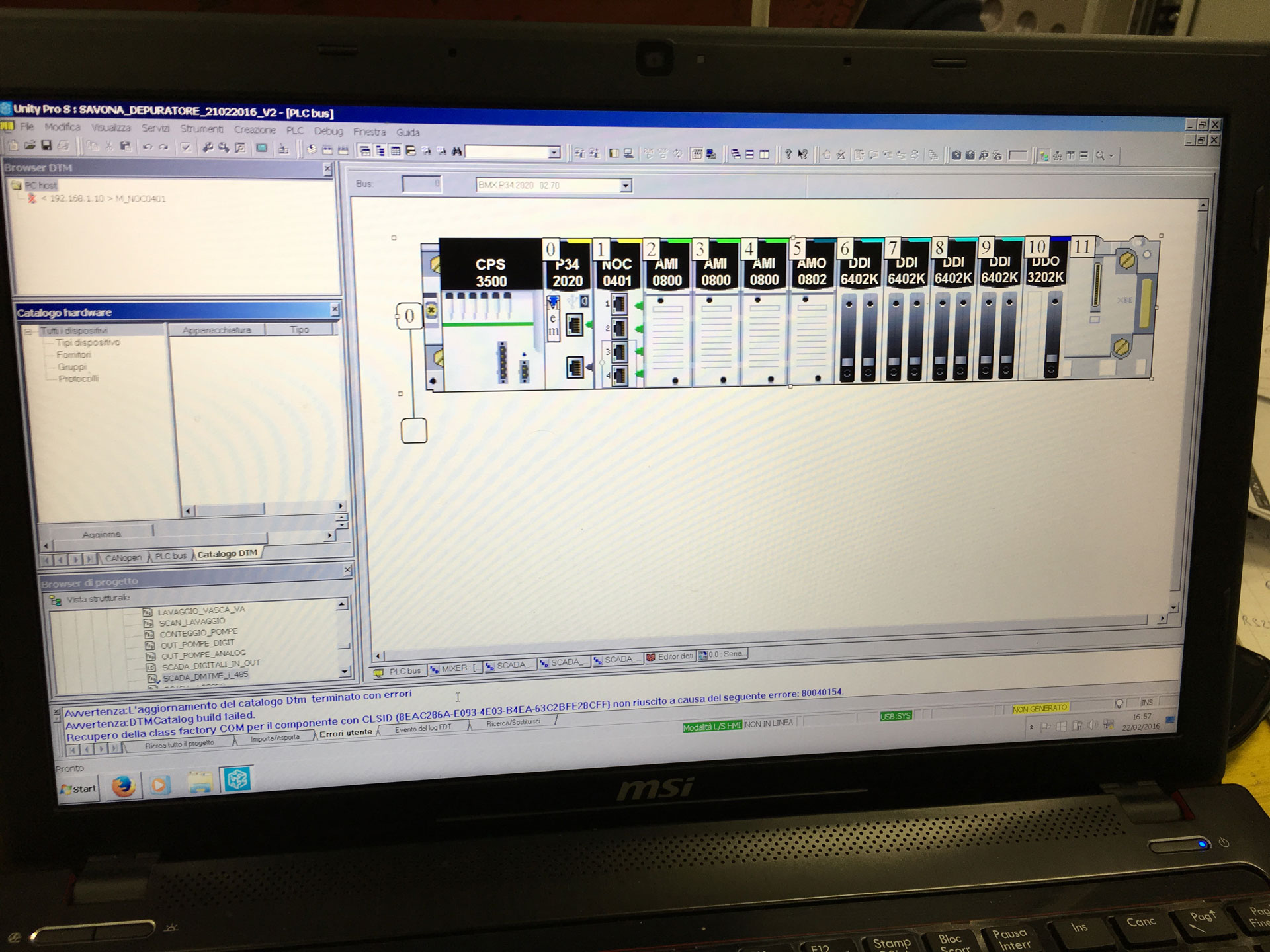The height and width of the screenshot is (952, 1270).
Task: Open the processor model BMX P34 2020 dropdown
Action: coord(625,186)
